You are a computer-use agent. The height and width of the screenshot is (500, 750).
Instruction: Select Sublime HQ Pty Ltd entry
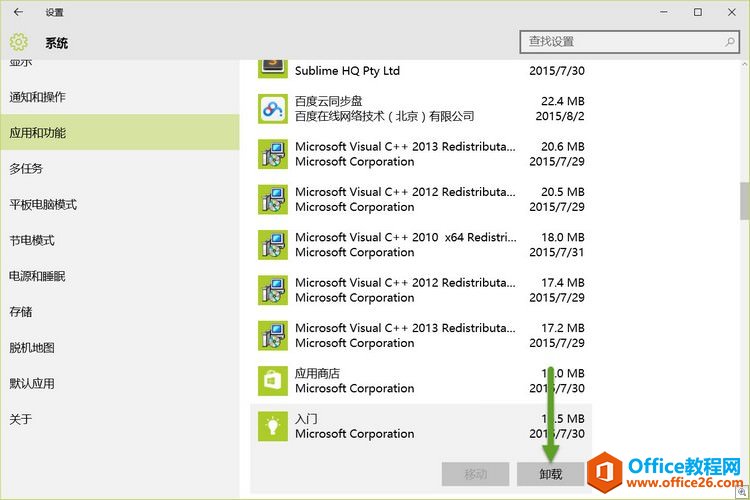(x=421, y=69)
